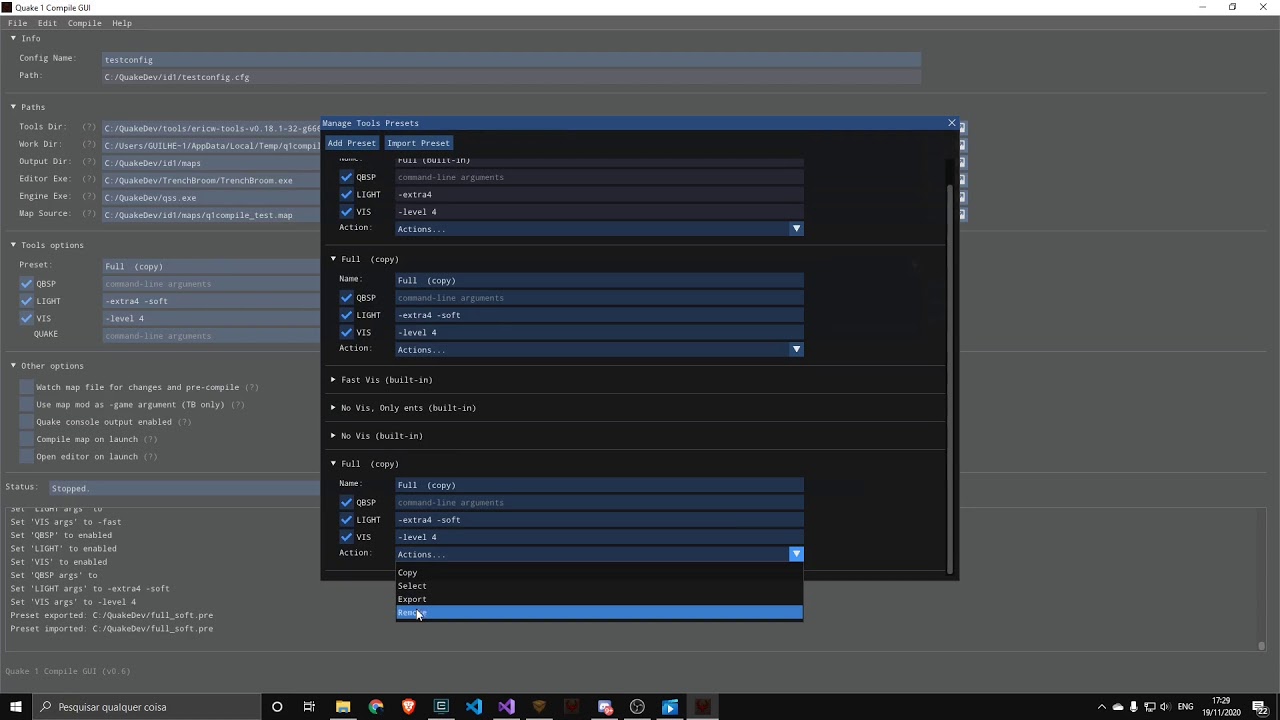Switch to TrenchBroom crate icon in taskbar
1280x720 pixels.
tap(539, 707)
